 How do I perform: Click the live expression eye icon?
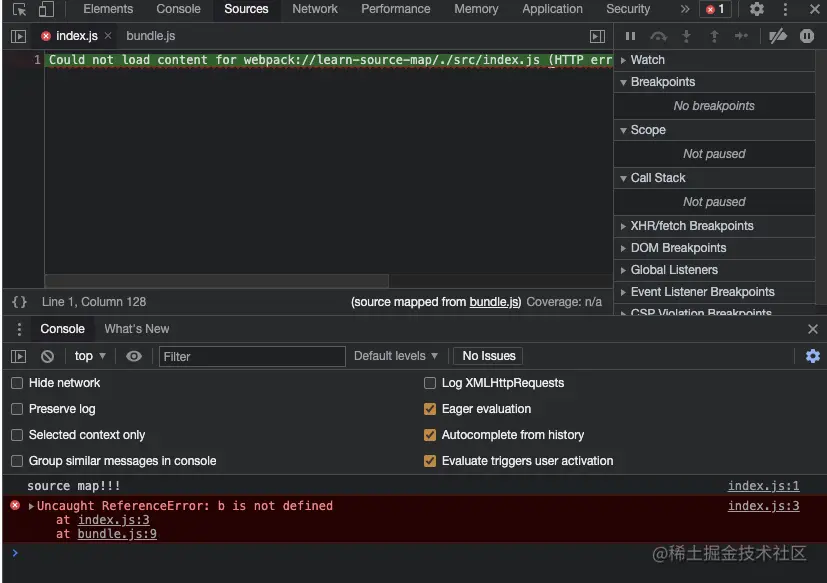coord(134,356)
